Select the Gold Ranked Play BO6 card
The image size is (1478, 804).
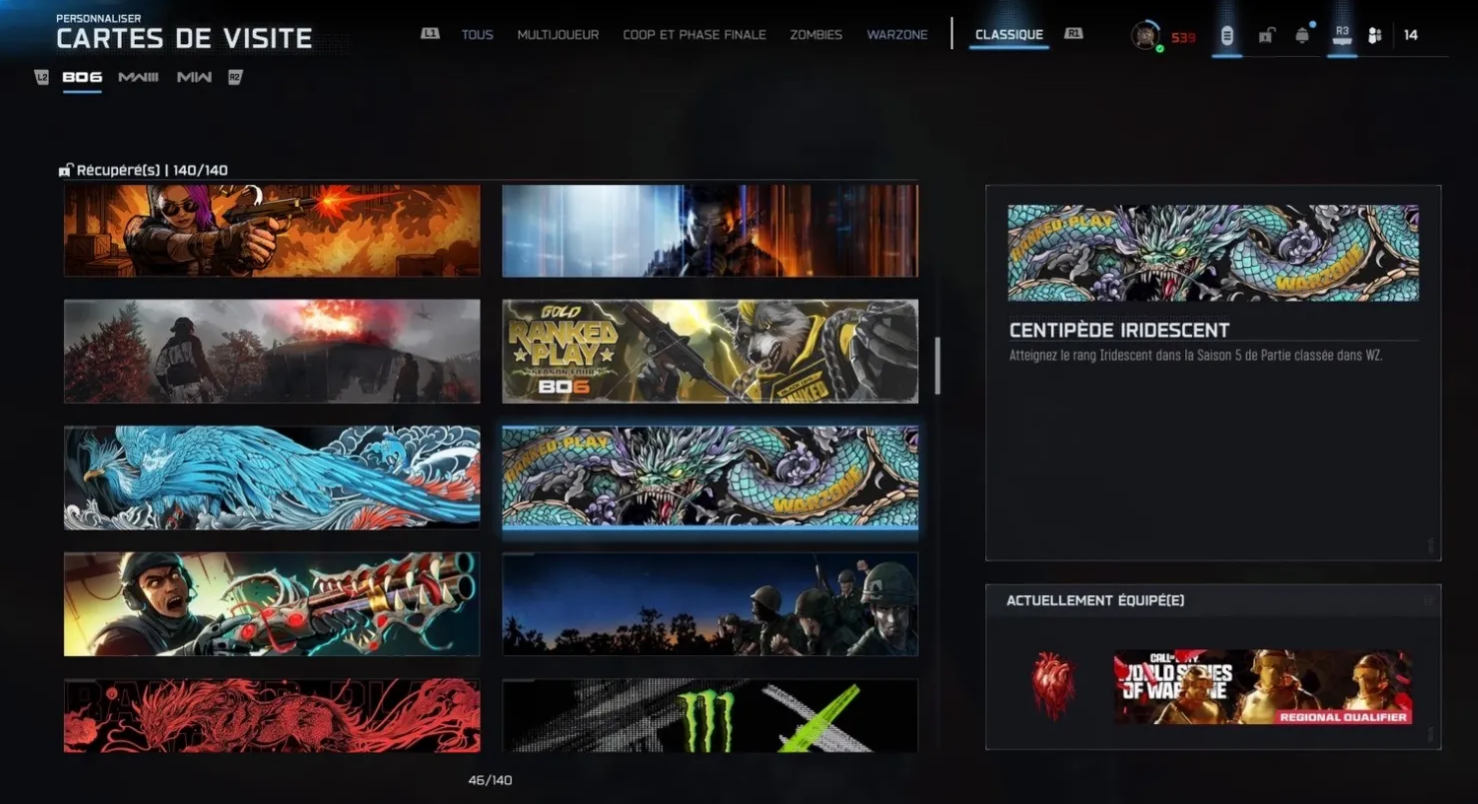click(710, 351)
